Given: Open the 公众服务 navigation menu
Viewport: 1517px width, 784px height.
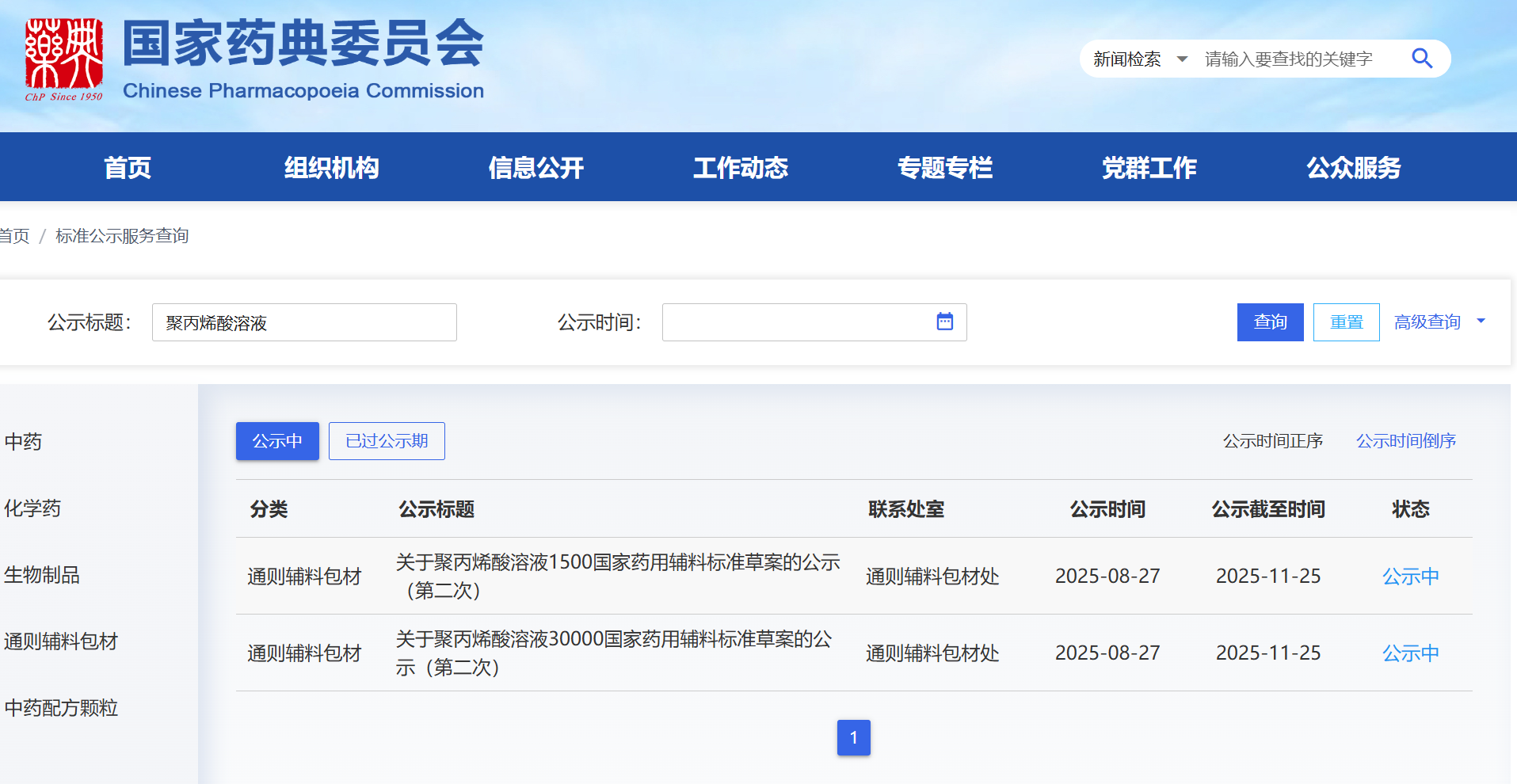Looking at the screenshot, I should [x=1353, y=168].
